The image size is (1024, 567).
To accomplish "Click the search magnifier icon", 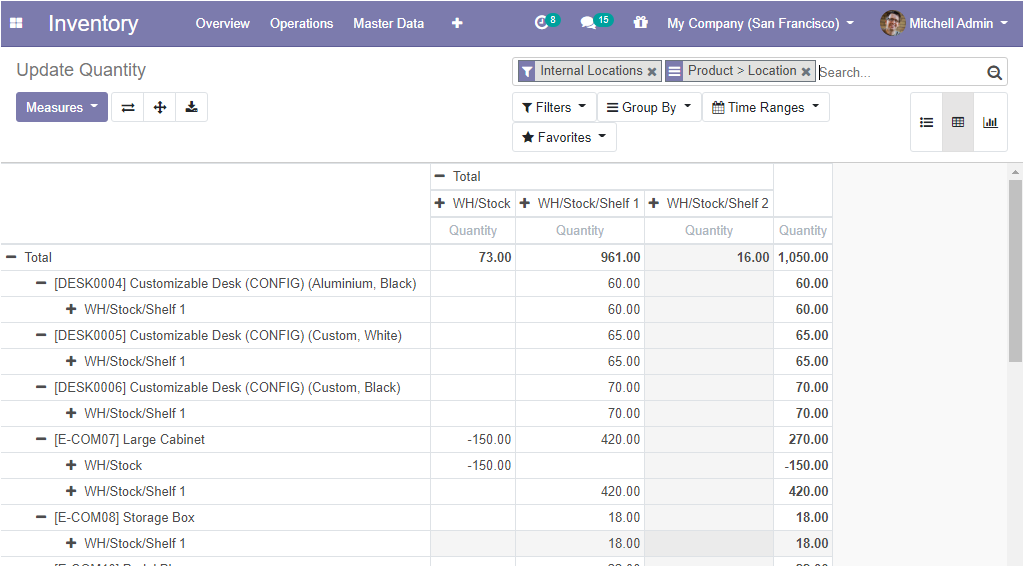I will coord(994,73).
